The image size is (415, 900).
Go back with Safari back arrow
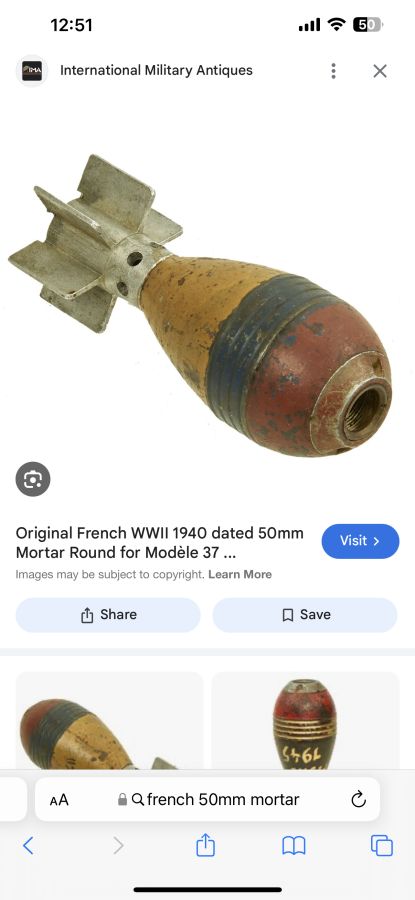pyautogui.click(x=28, y=845)
